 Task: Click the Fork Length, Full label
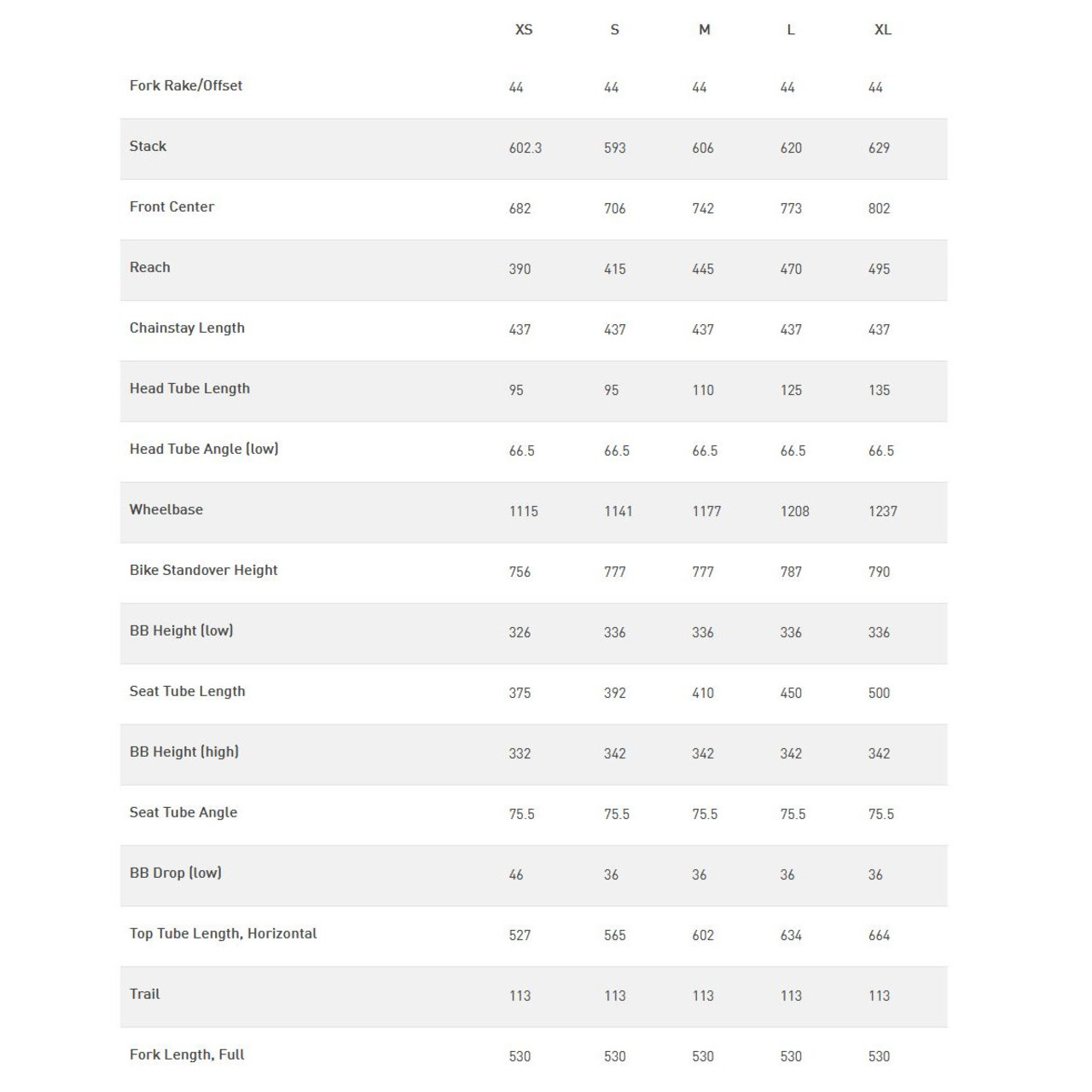pos(187,1055)
